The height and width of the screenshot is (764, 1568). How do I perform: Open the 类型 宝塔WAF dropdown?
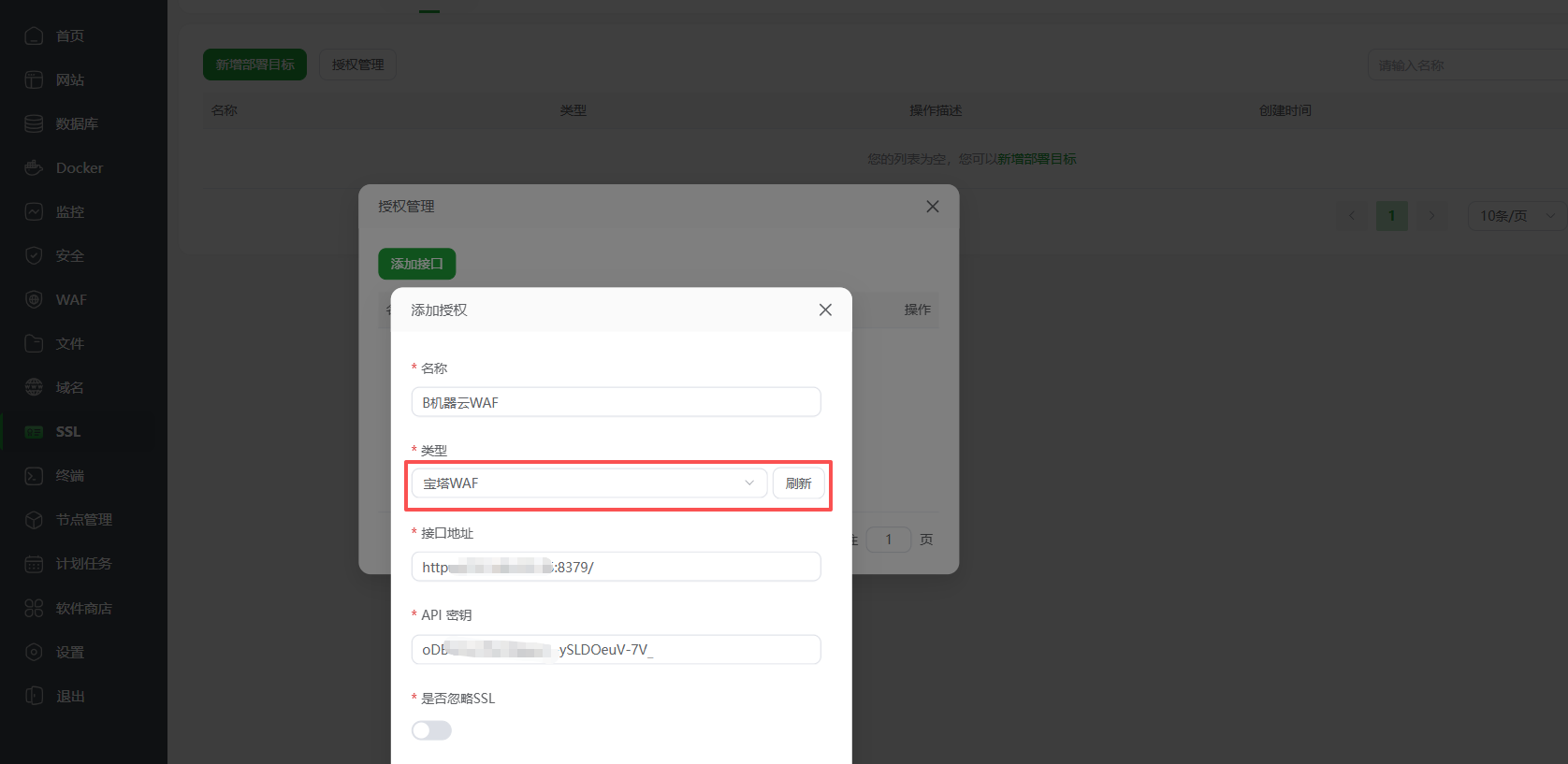589,483
